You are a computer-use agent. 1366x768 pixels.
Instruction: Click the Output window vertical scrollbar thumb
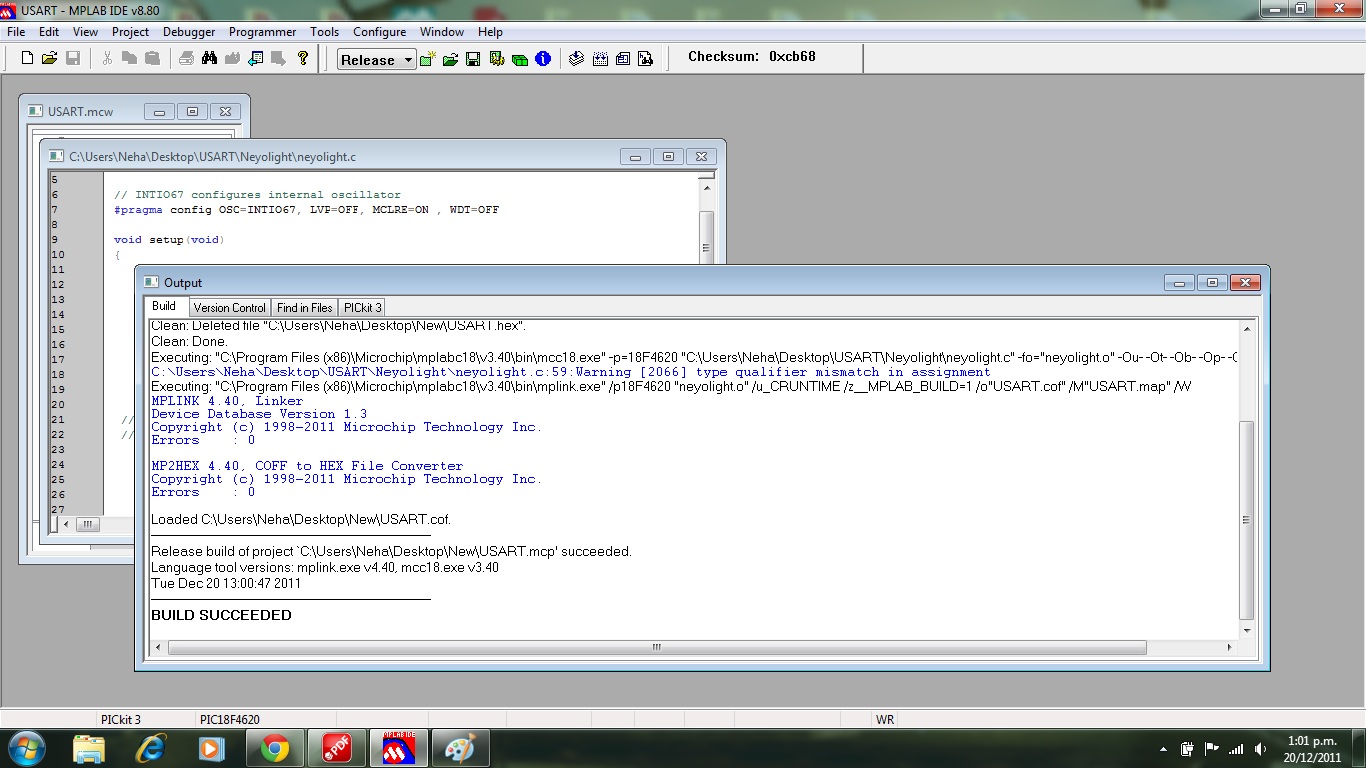coord(1246,520)
